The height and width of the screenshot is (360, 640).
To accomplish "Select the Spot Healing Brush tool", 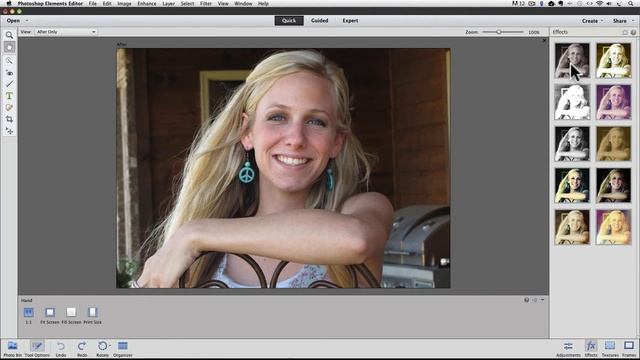I will point(9,108).
